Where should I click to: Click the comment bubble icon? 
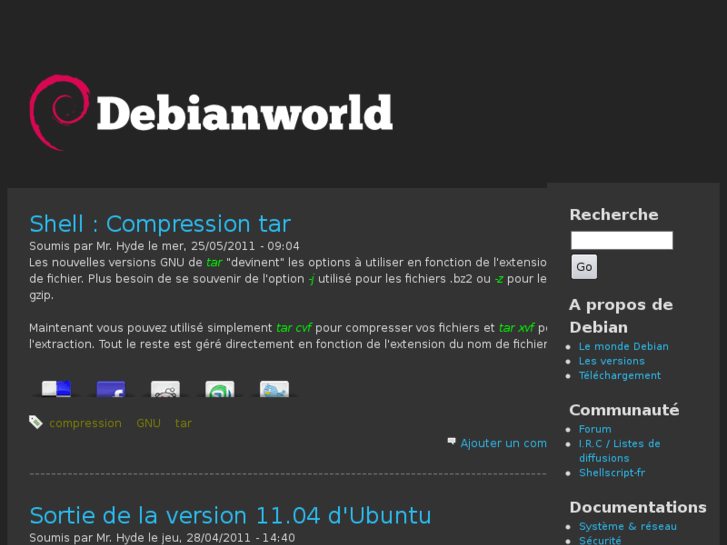click(452, 441)
